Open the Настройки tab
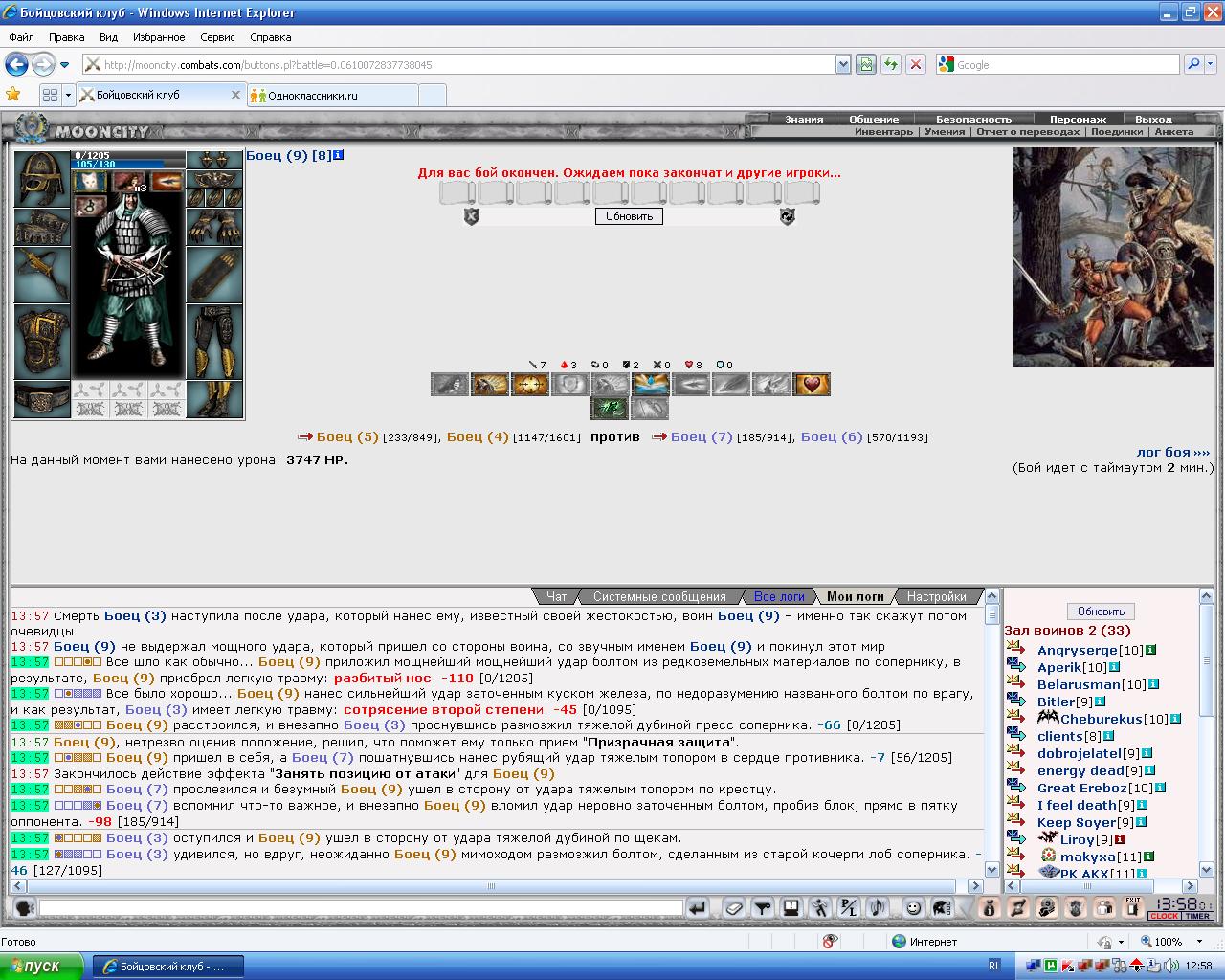1225x980 pixels. (x=936, y=596)
